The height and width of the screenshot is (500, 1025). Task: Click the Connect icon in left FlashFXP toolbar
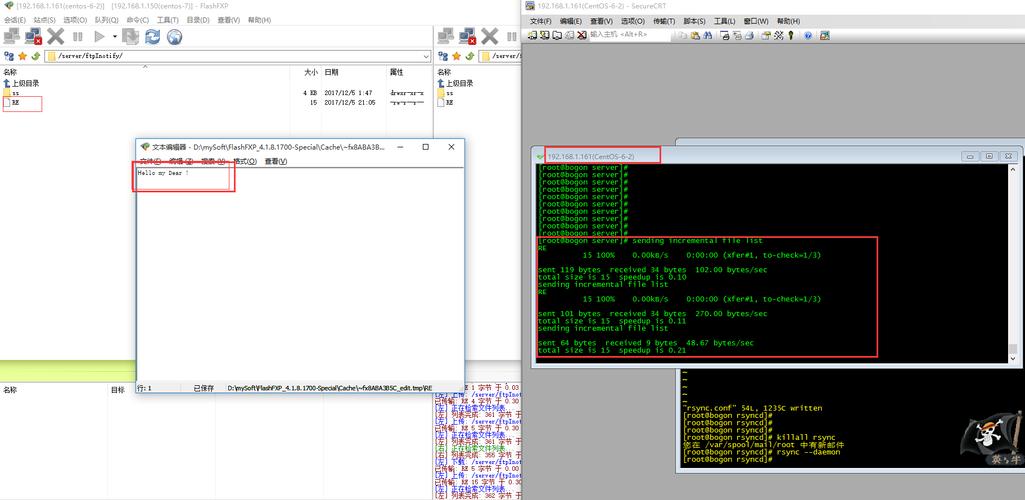[12, 36]
